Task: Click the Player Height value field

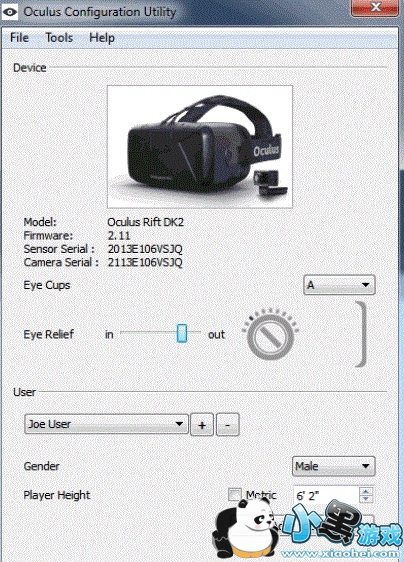Action: pyautogui.click(x=326, y=496)
